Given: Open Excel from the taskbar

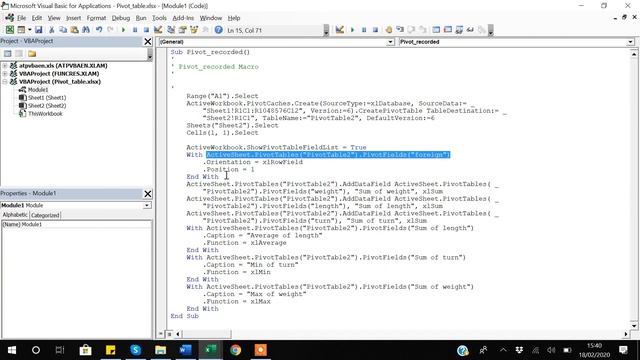Looking at the screenshot, I should 211,350.
